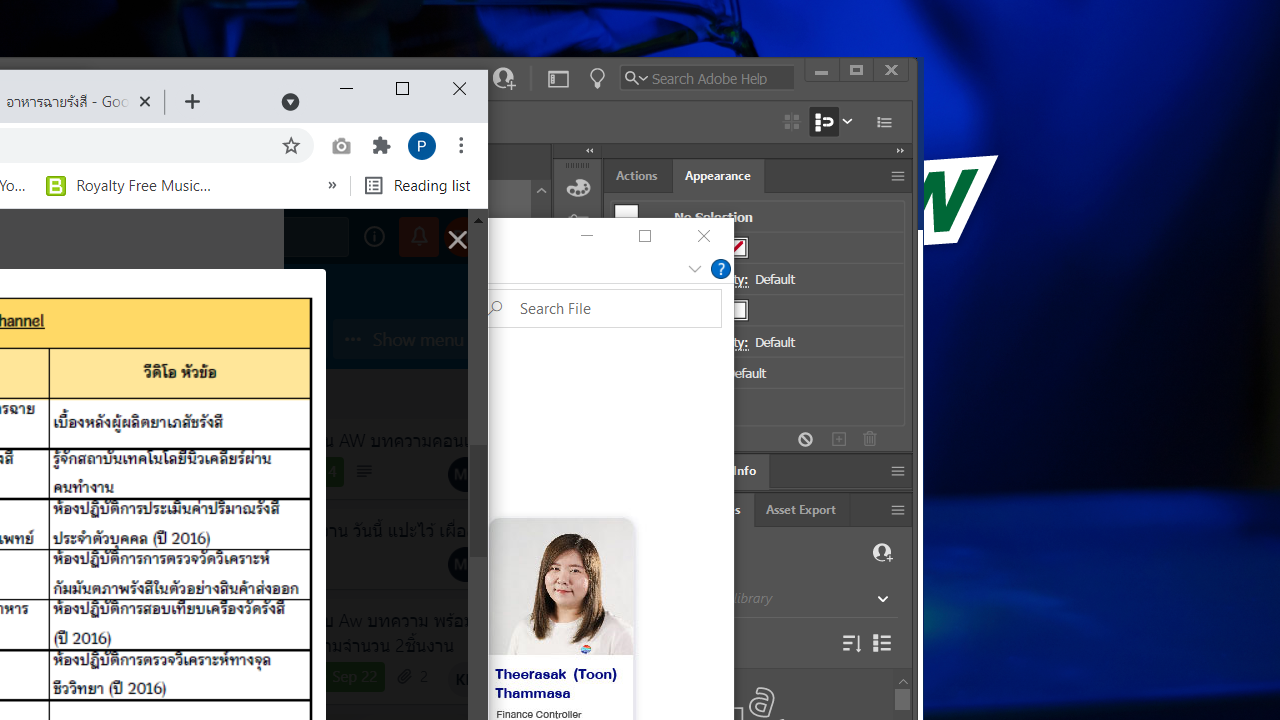Viewport: 1280px width, 720px height.
Task: Open the red notification bell in the web page
Action: point(419,237)
